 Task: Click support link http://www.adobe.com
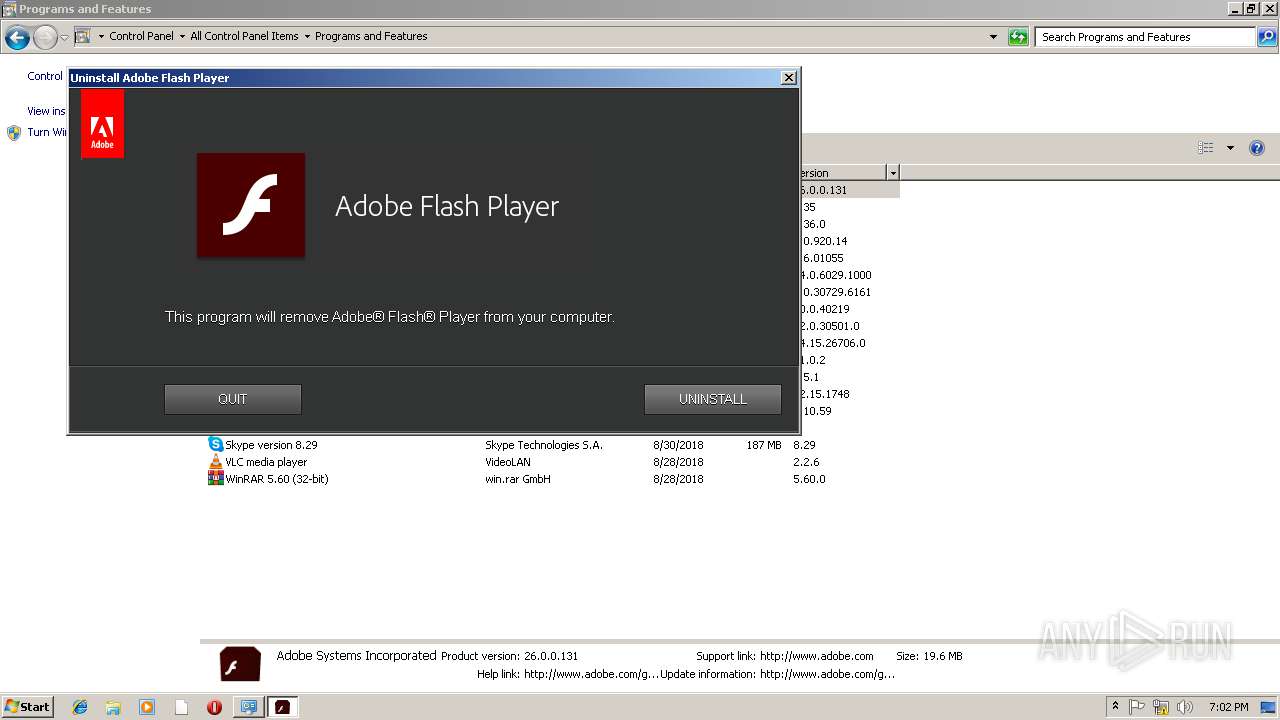816,656
